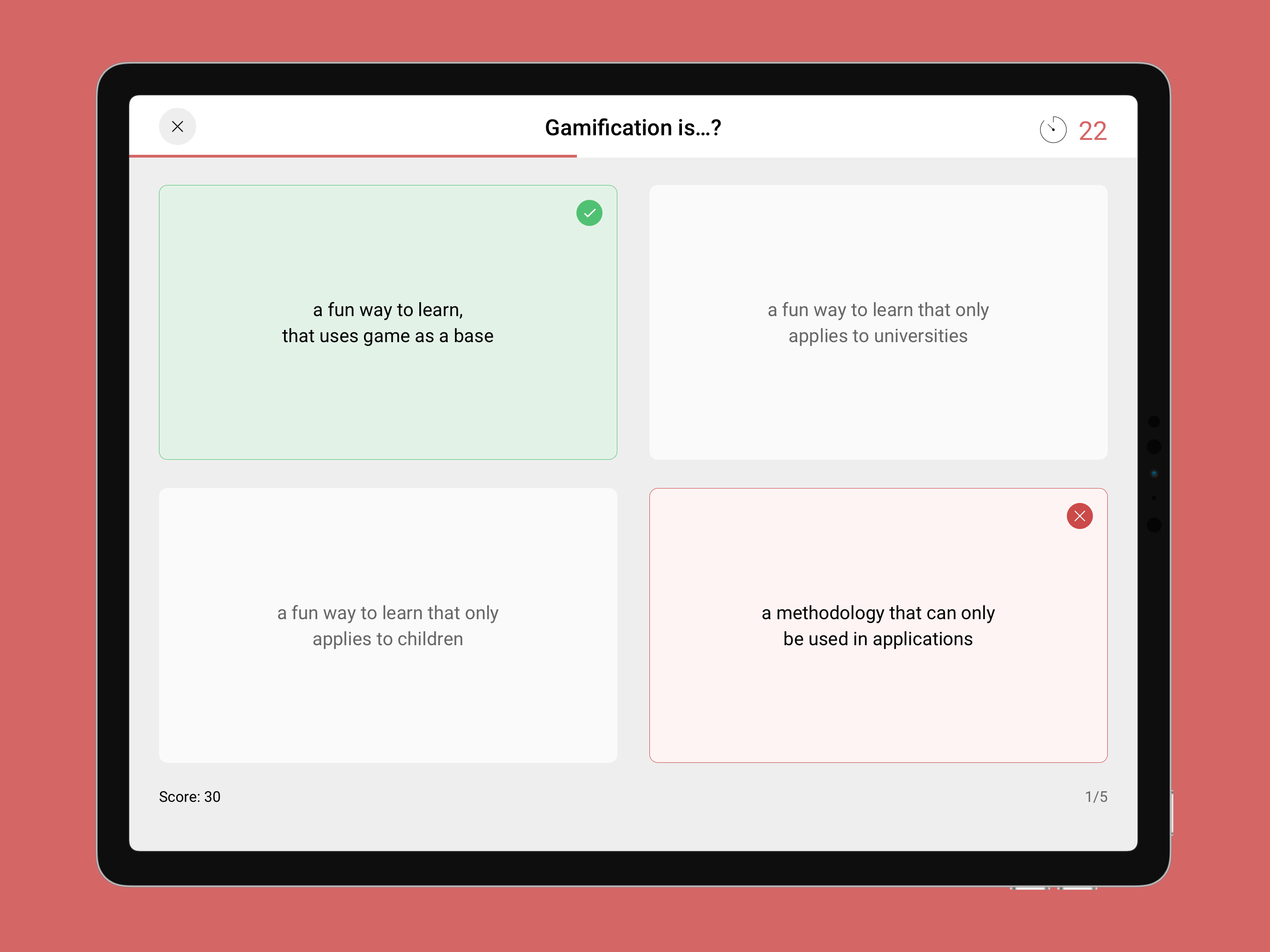
Task: Click the timer clock icon
Action: 1053,130
